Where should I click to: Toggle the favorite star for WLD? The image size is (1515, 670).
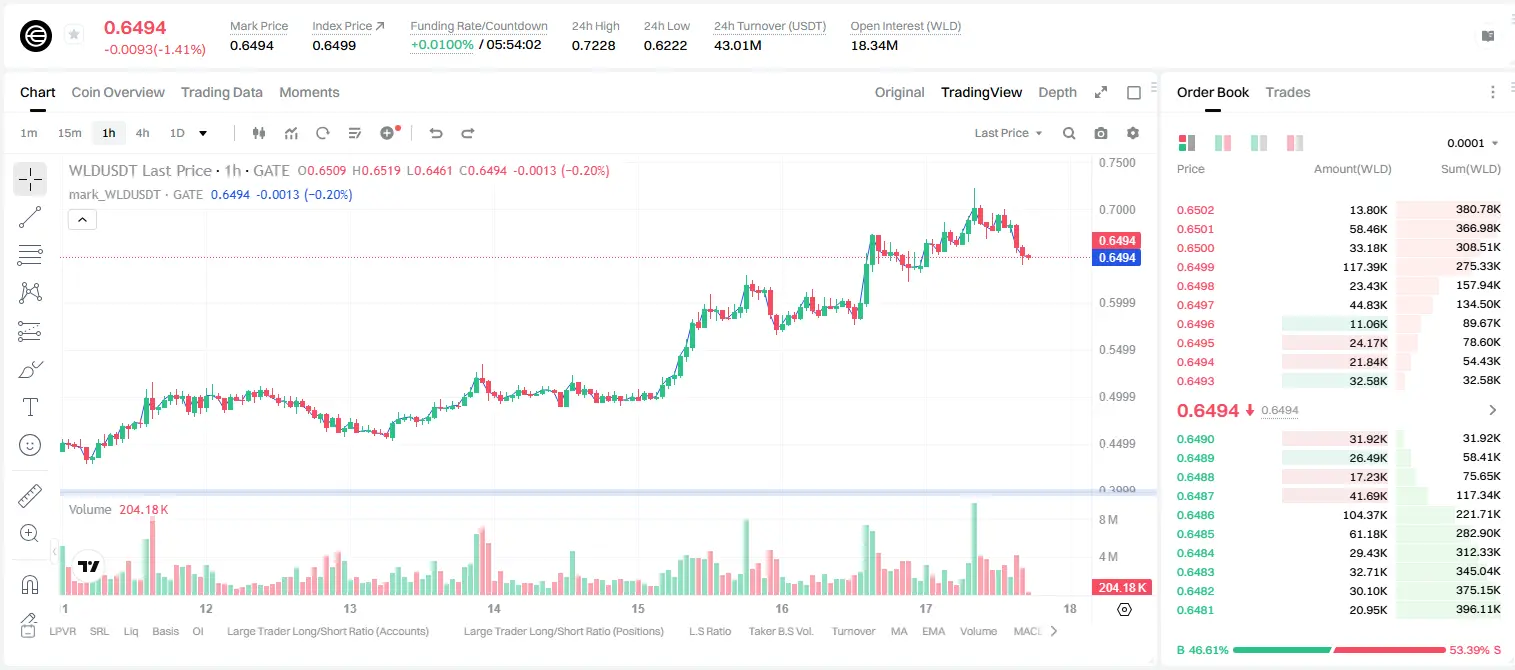[x=74, y=35]
